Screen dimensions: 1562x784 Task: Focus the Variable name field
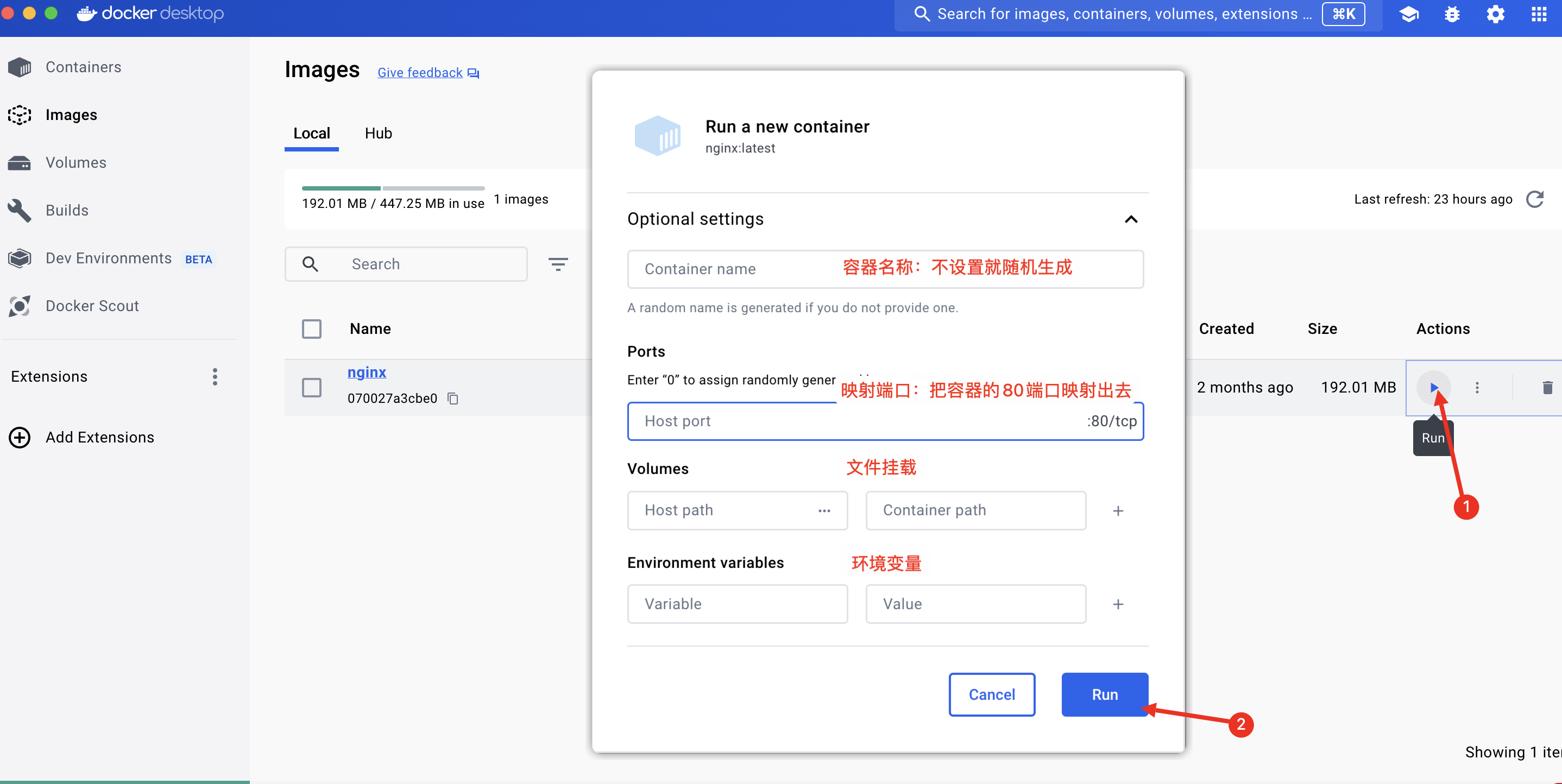pyautogui.click(x=738, y=604)
